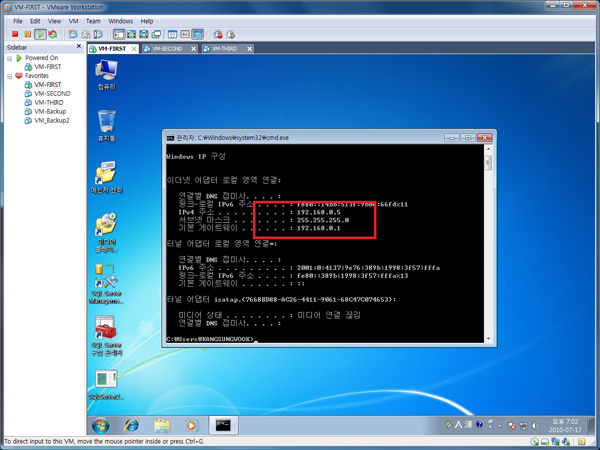Open the Edit menu
The image size is (600, 450).
coord(35,21)
